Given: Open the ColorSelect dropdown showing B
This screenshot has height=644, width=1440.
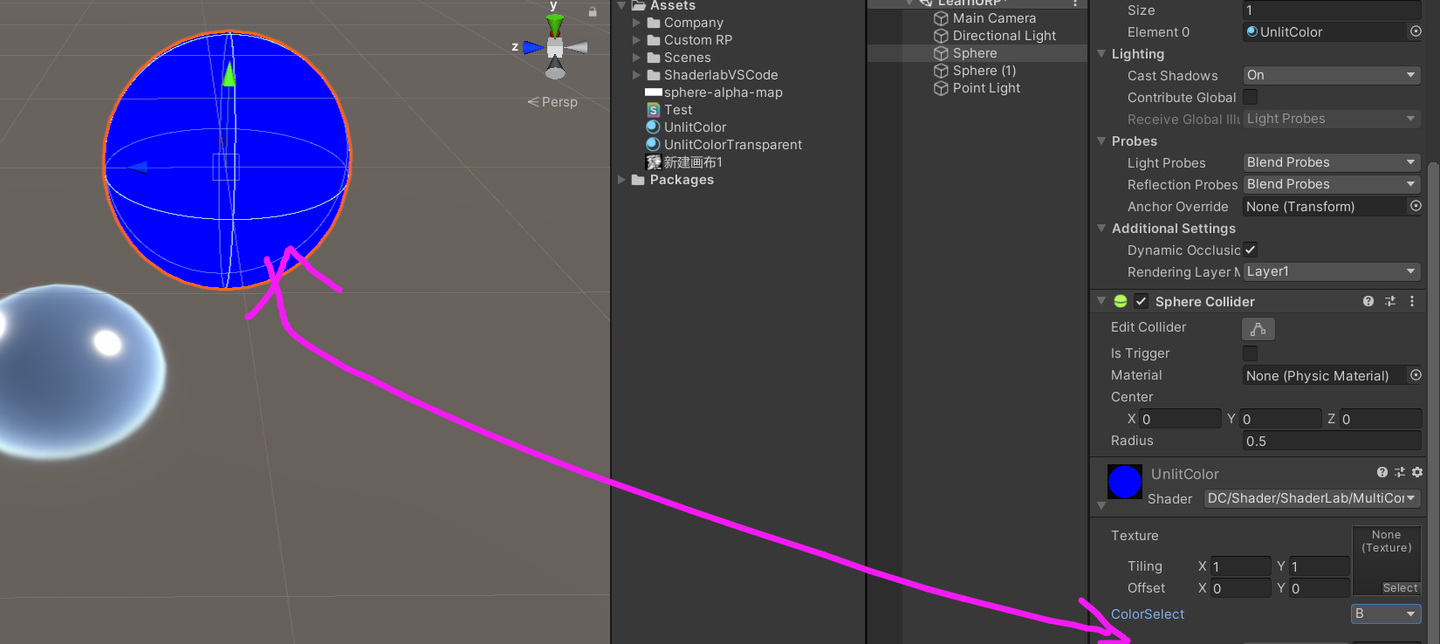Looking at the screenshot, I should point(1386,614).
